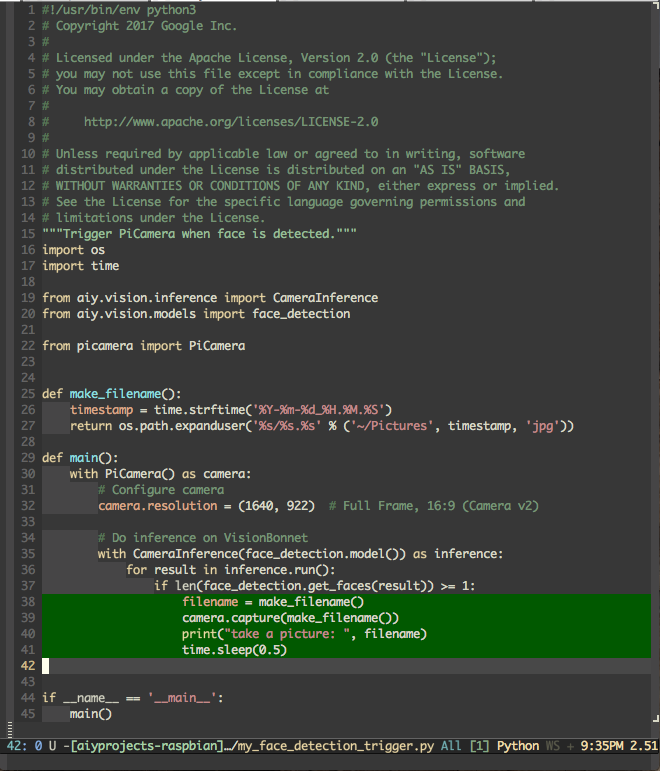Screen dimensions: 660x771
Task: Click the 'for result in inference.run():' line
Action: point(231,570)
